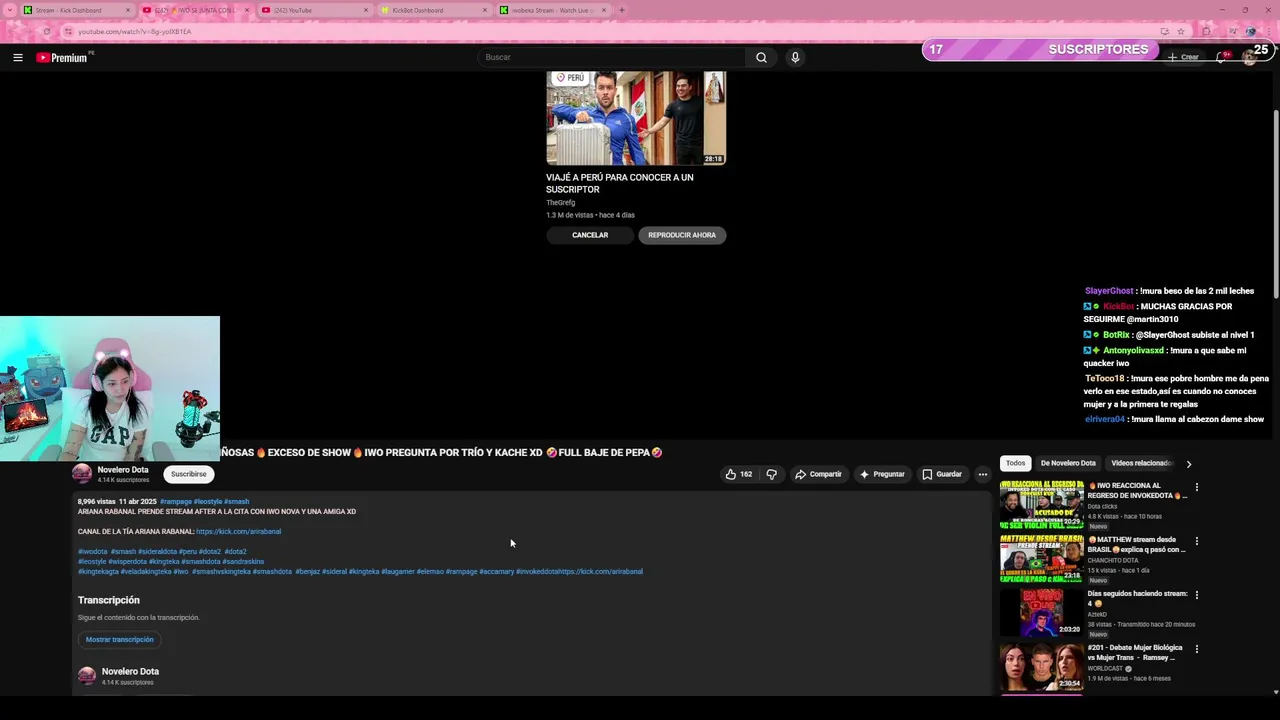Select the Todos filter chip

1015,463
